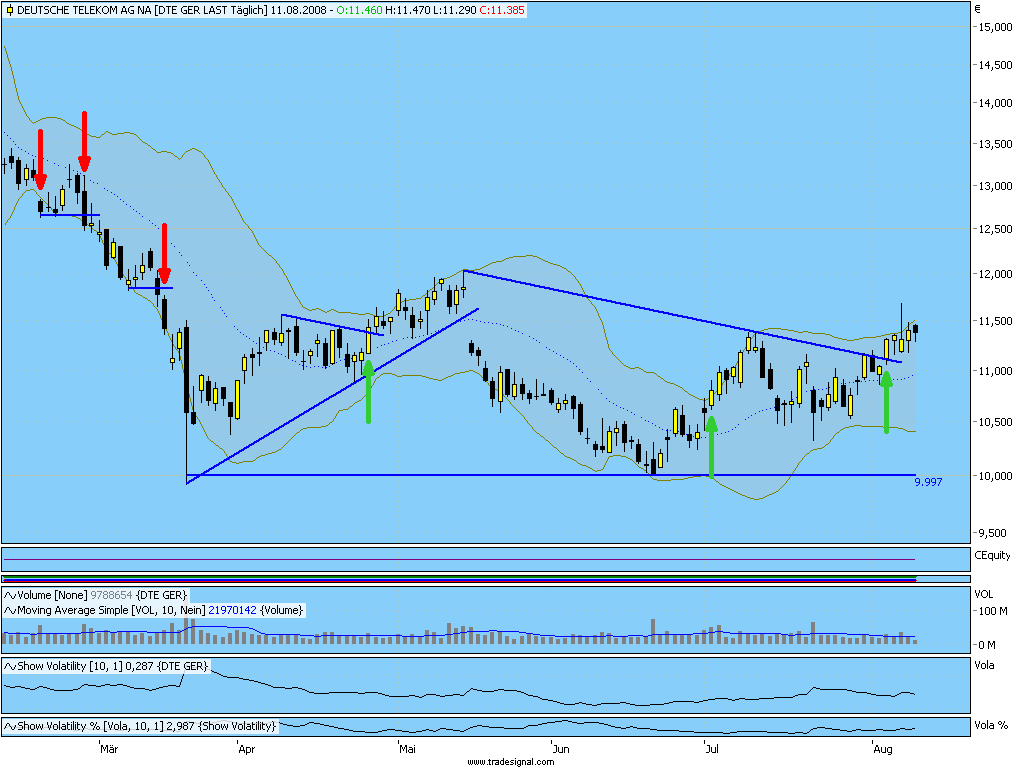Click the close value C:11.385
The height and width of the screenshot is (768, 1024).
tap(502, 10)
